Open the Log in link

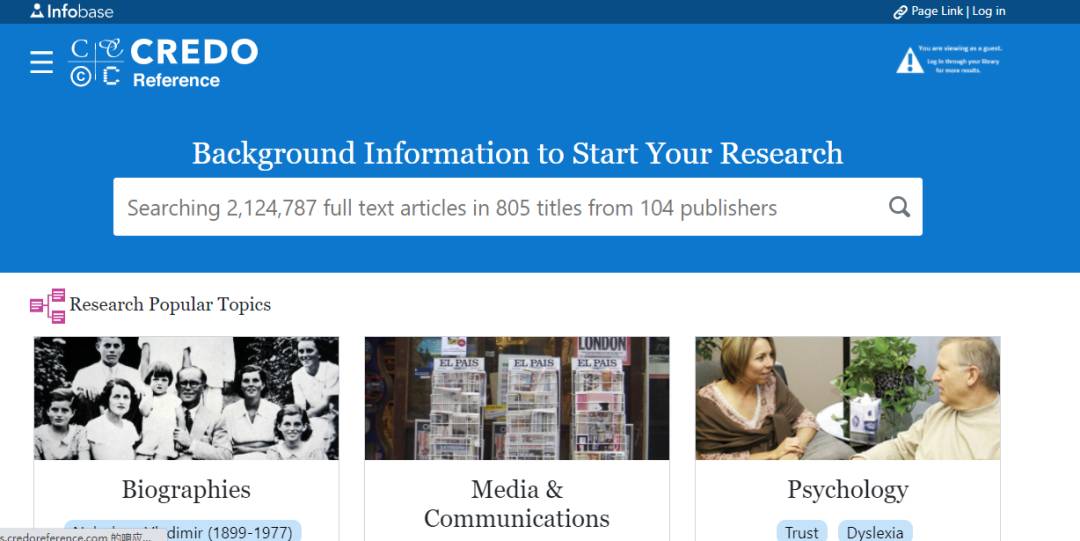pyautogui.click(x=988, y=12)
